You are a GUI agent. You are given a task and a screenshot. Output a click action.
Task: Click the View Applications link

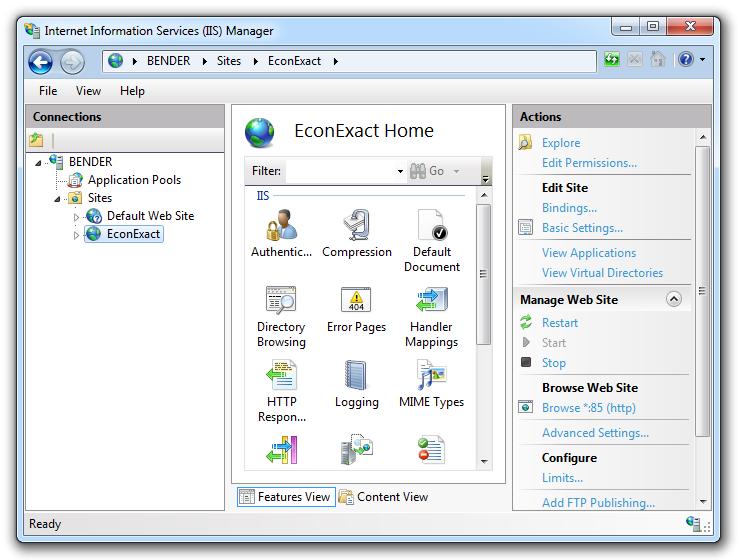coord(589,253)
